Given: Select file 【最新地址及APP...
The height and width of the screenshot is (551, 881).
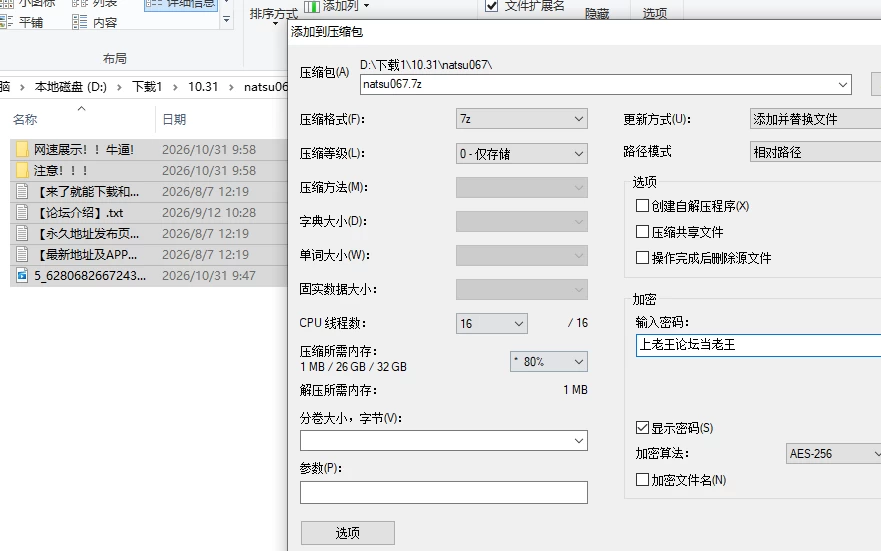Looking at the screenshot, I should (x=85, y=254).
